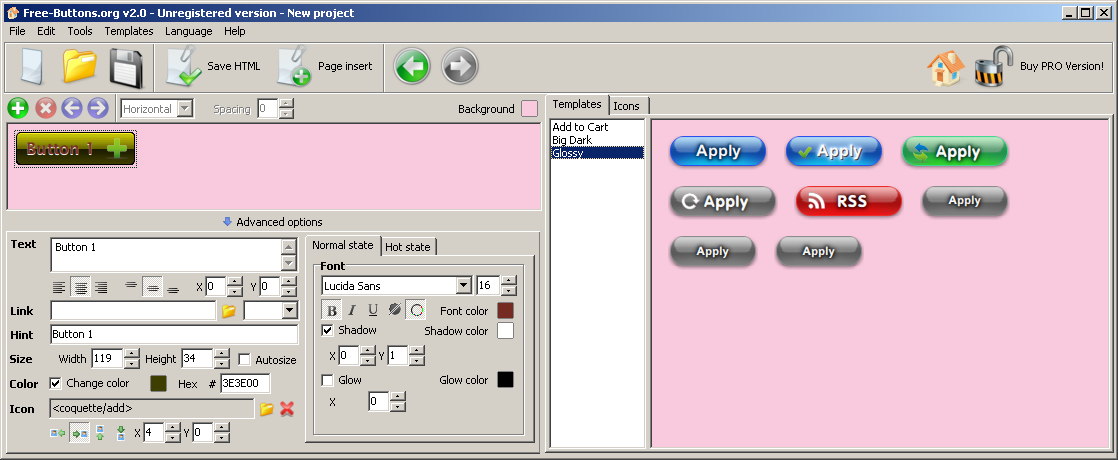Open the link target dropdown
1118x460 pixels.
(289, 310)
